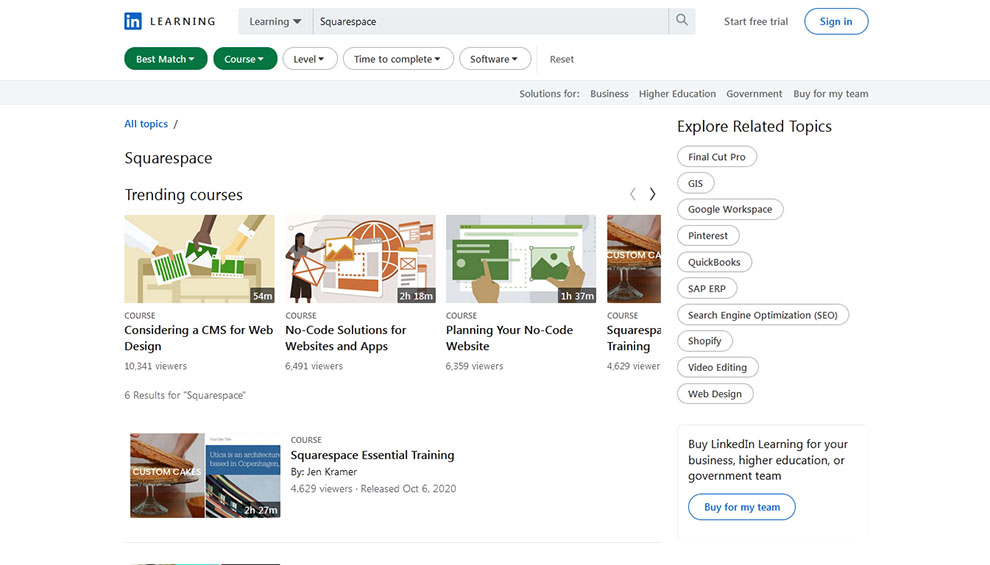The height and width of the screenshot is (565, 990).
Task: Open the Government solutions link
Action: tap(754, 93)
